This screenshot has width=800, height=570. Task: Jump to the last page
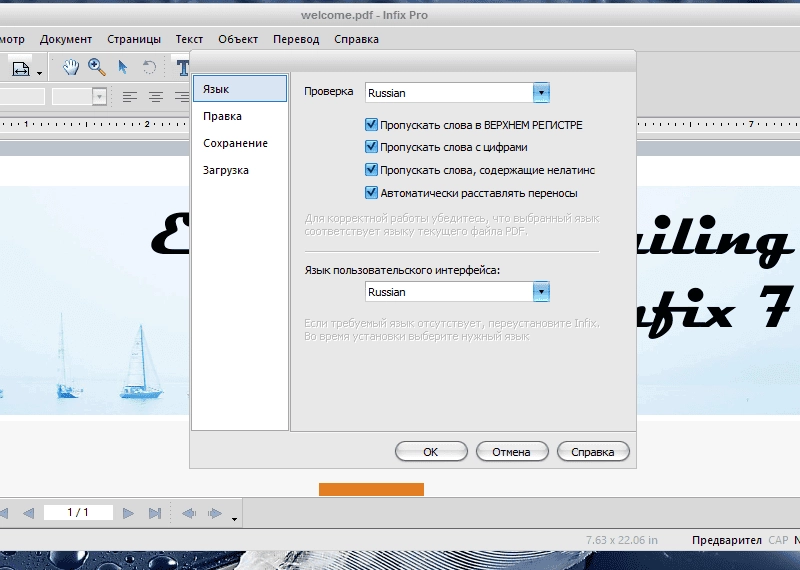click(x=155, y=513)
